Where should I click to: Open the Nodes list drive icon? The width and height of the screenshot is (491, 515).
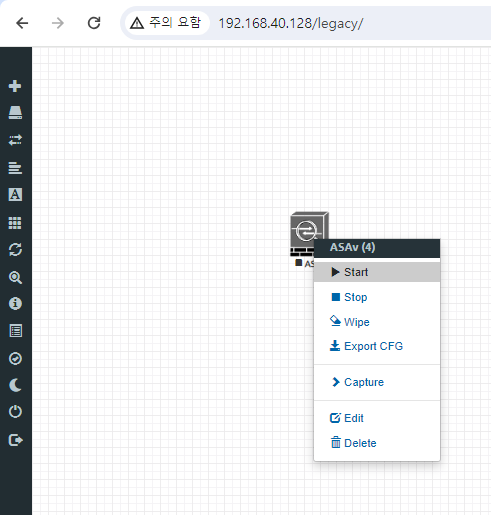click(x=15, y=113)
